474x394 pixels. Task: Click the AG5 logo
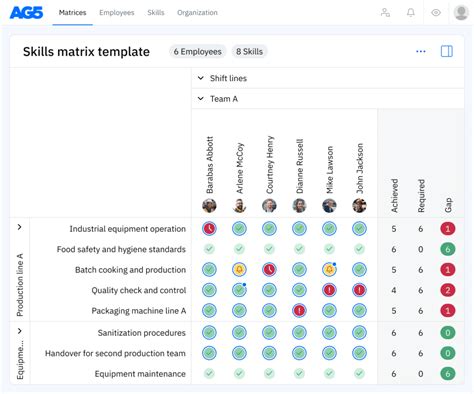[x=26, y=13]
